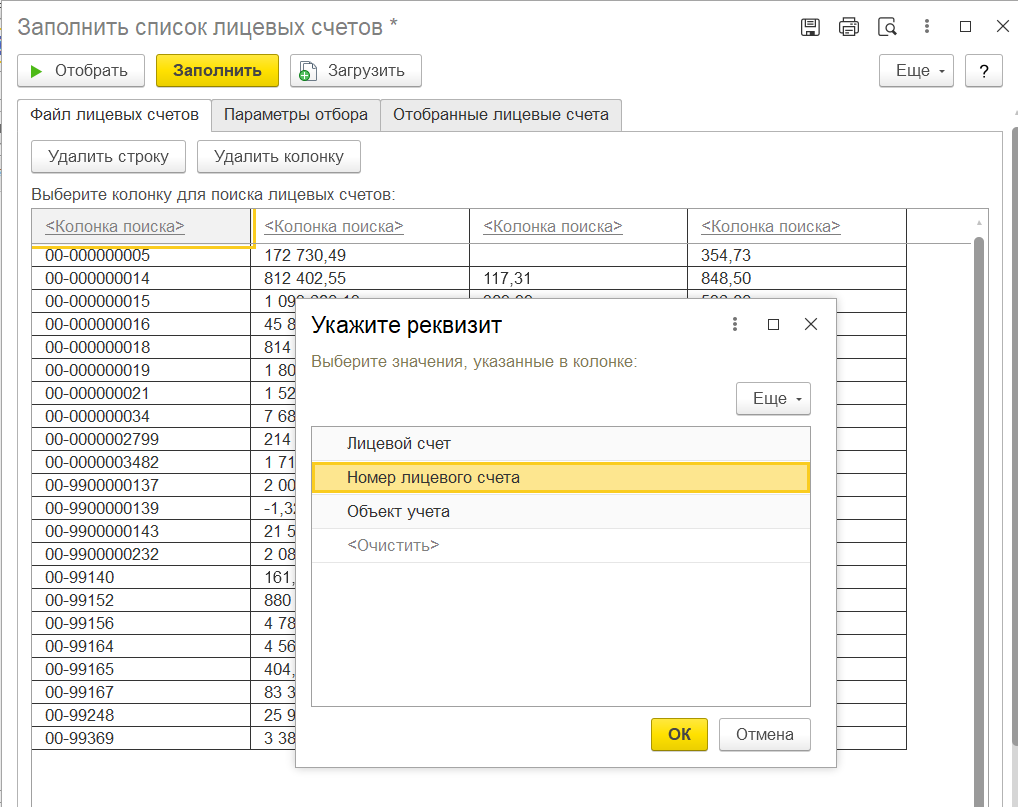Open the dialog's three-dots options menu
Image resolution: width=1018 pixels, height=807 pixels.
coord(735,324)
